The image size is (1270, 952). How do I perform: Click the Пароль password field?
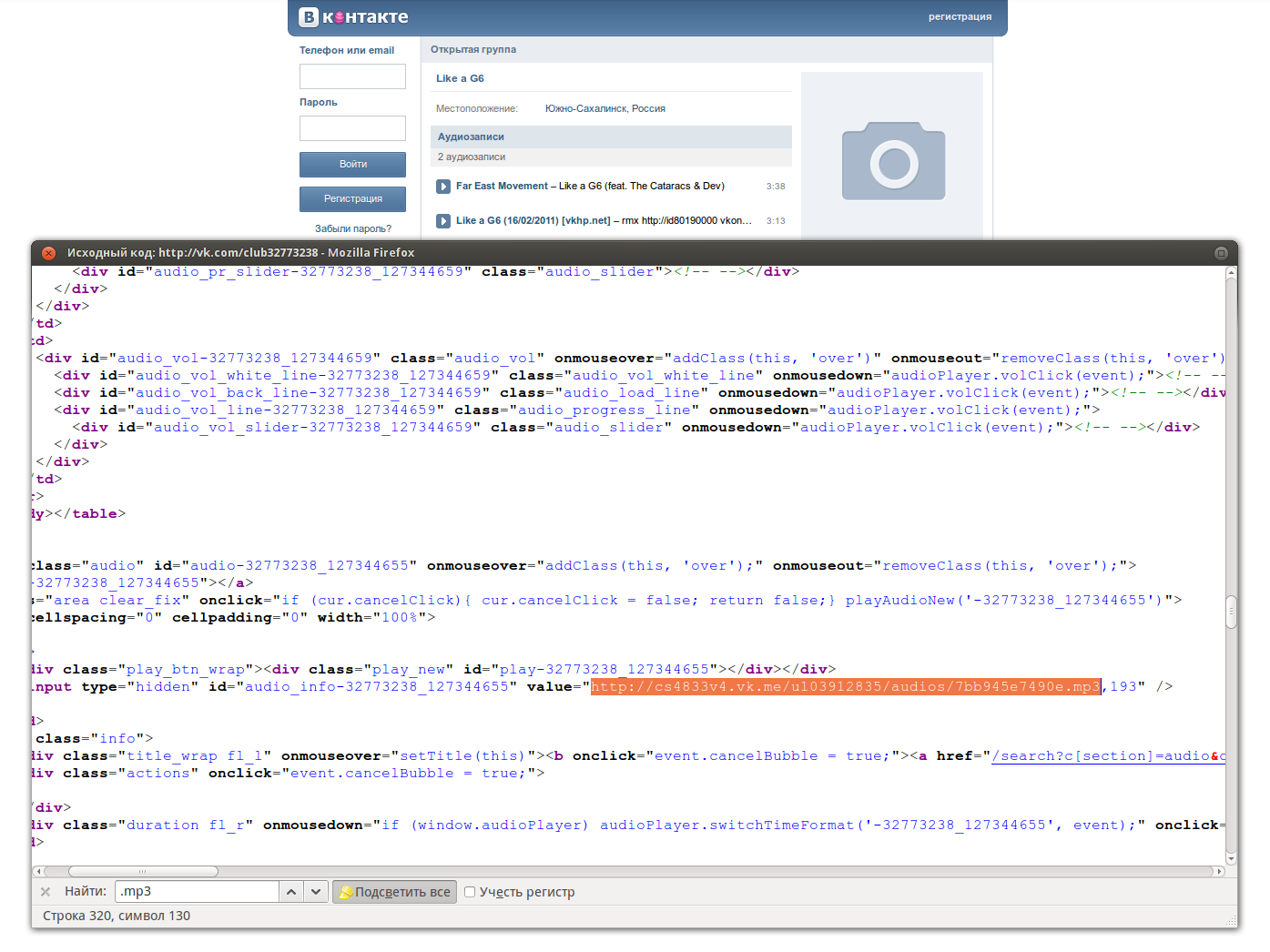(352, 128)
